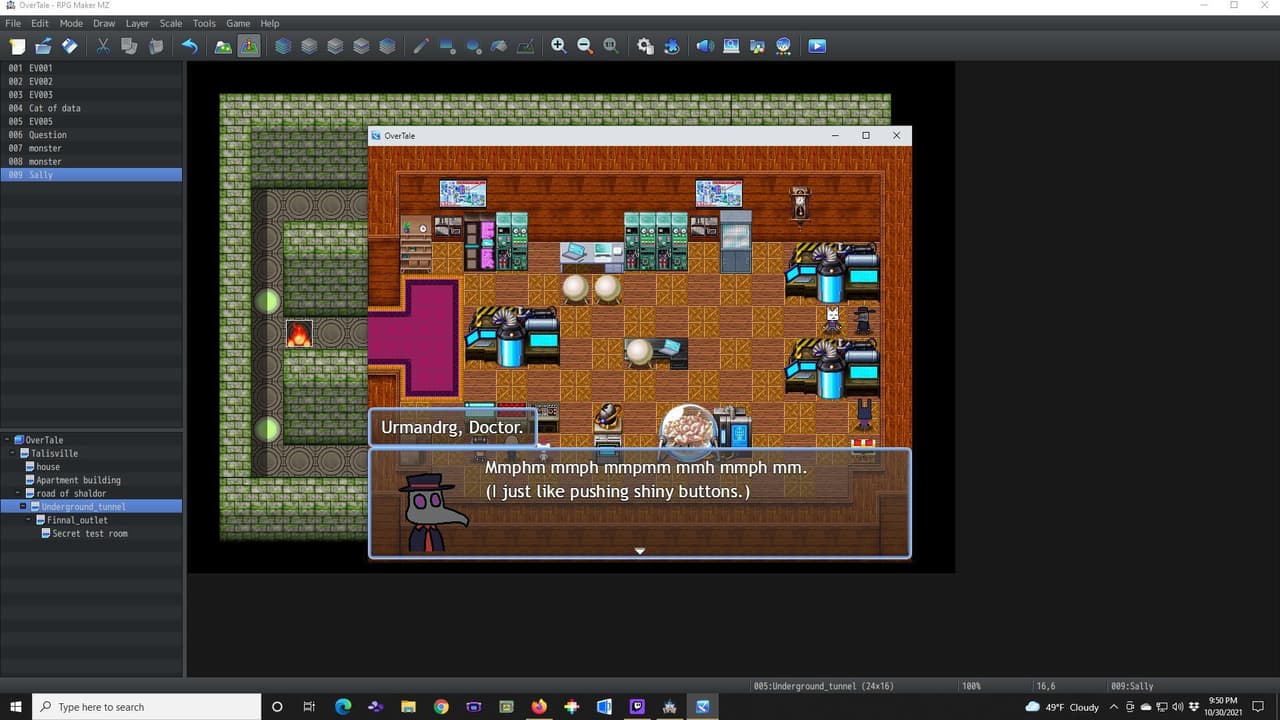Image resolution: width=1280 pixels, height=720 pixels.
Task: Select the Pencil drawing tool
Action: tap(421, 46)
